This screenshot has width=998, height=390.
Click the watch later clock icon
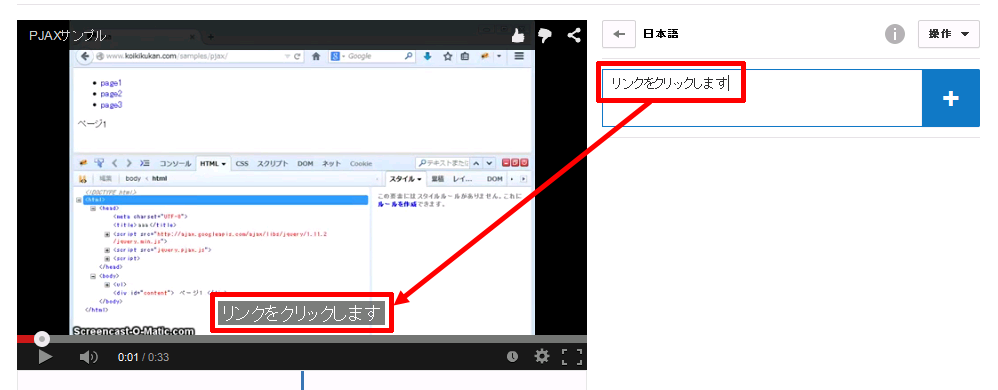coord(512,357)
